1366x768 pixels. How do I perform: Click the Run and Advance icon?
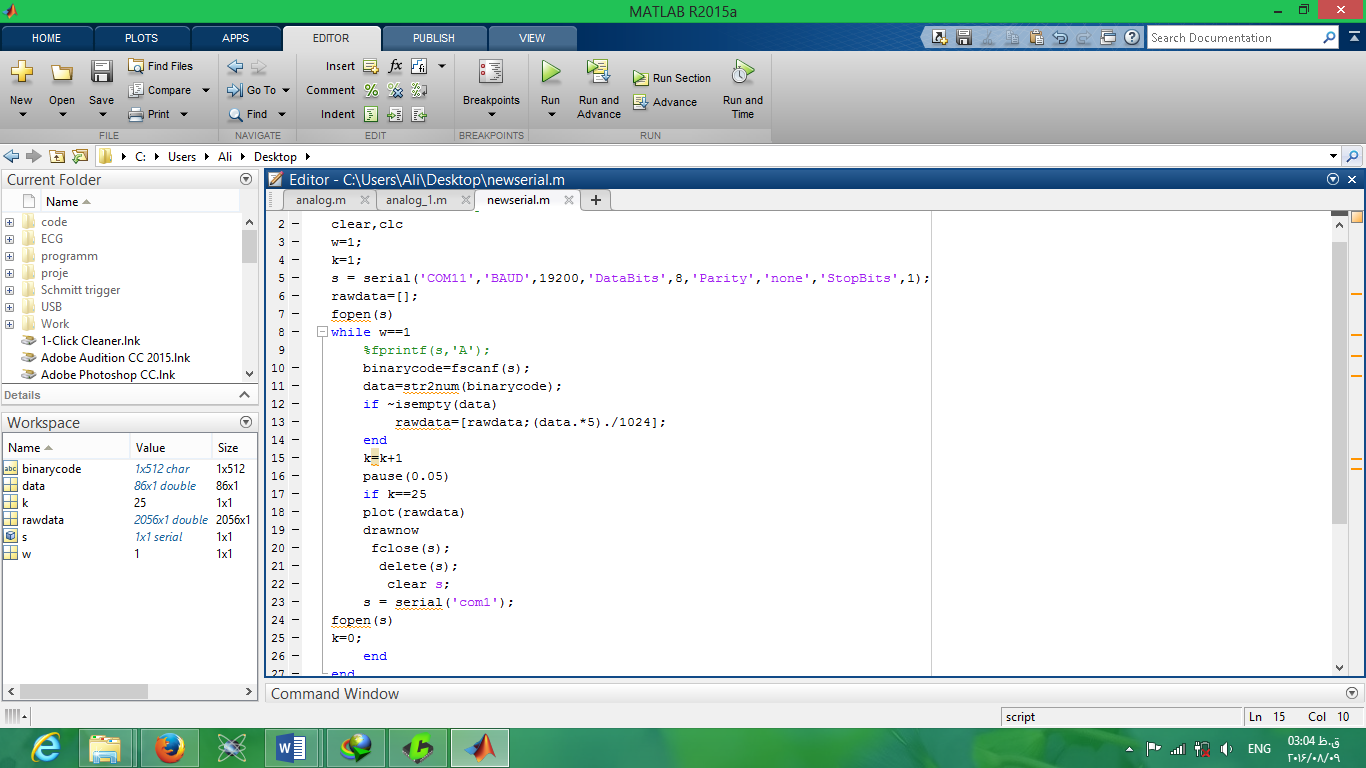[x=598, y=73]
